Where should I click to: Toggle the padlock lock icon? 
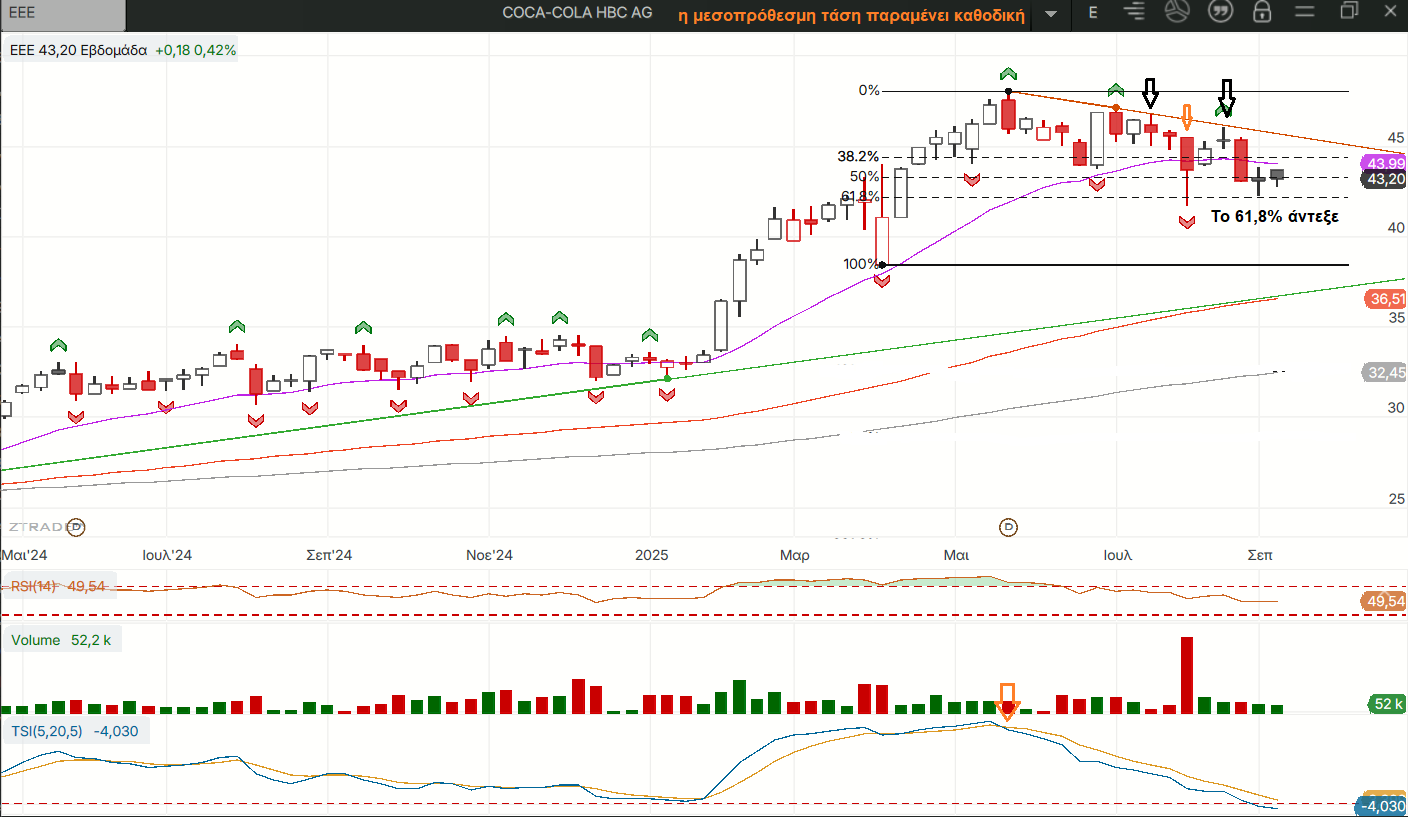click(1262, 12)
